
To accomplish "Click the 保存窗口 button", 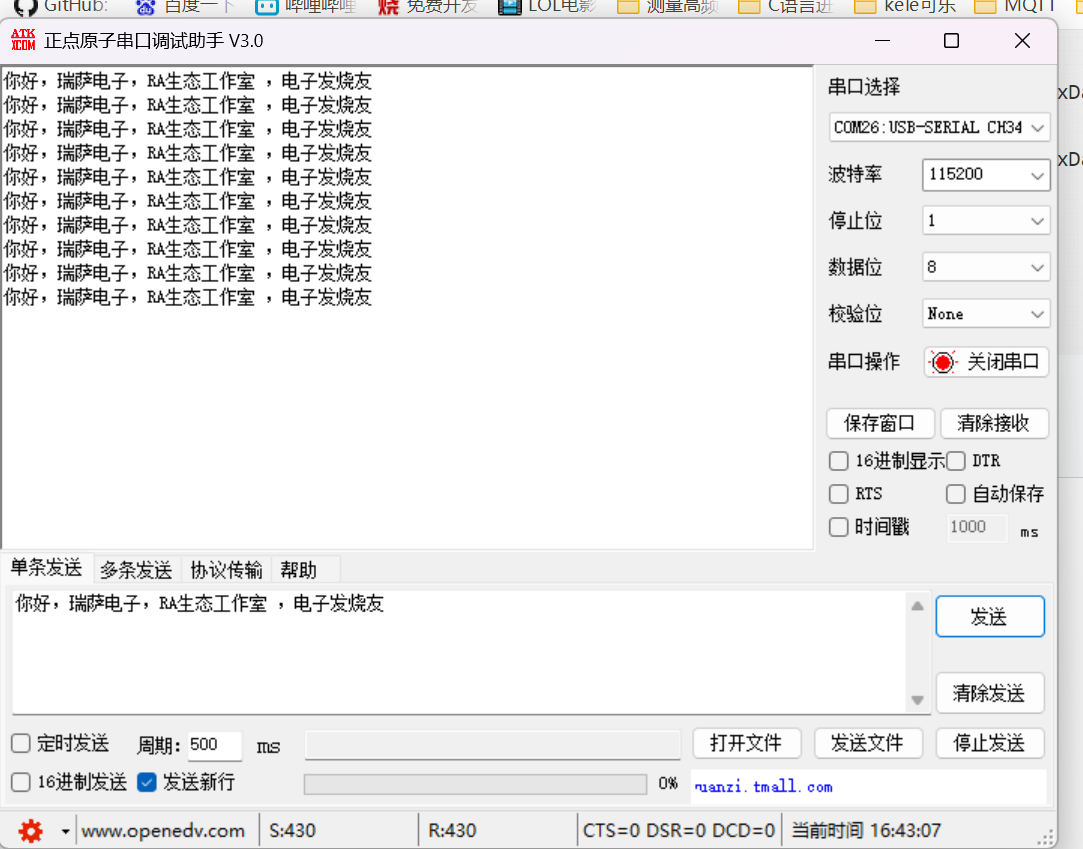I will [881, 423].
